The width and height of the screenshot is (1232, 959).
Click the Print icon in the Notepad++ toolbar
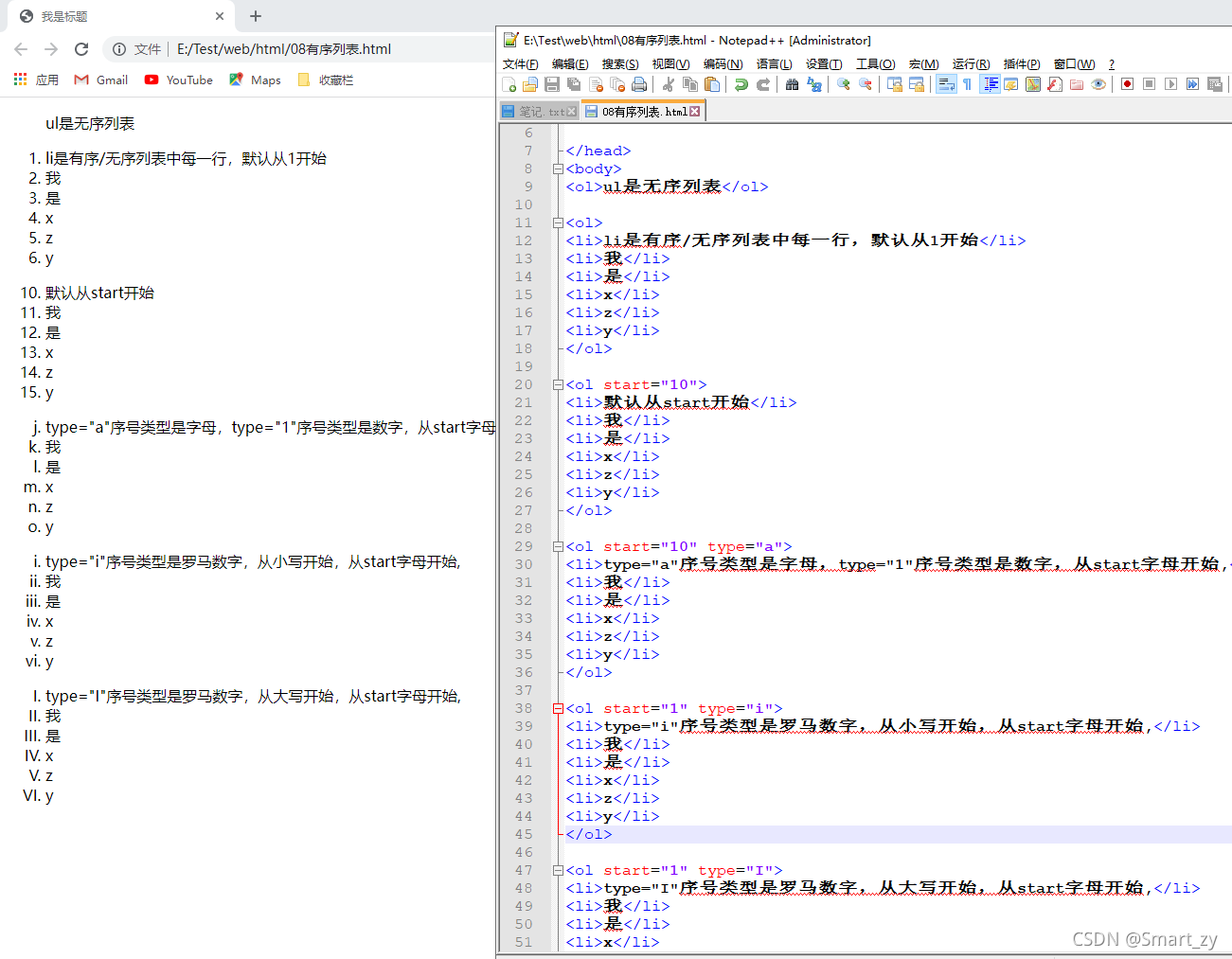[x=639, y=84]
